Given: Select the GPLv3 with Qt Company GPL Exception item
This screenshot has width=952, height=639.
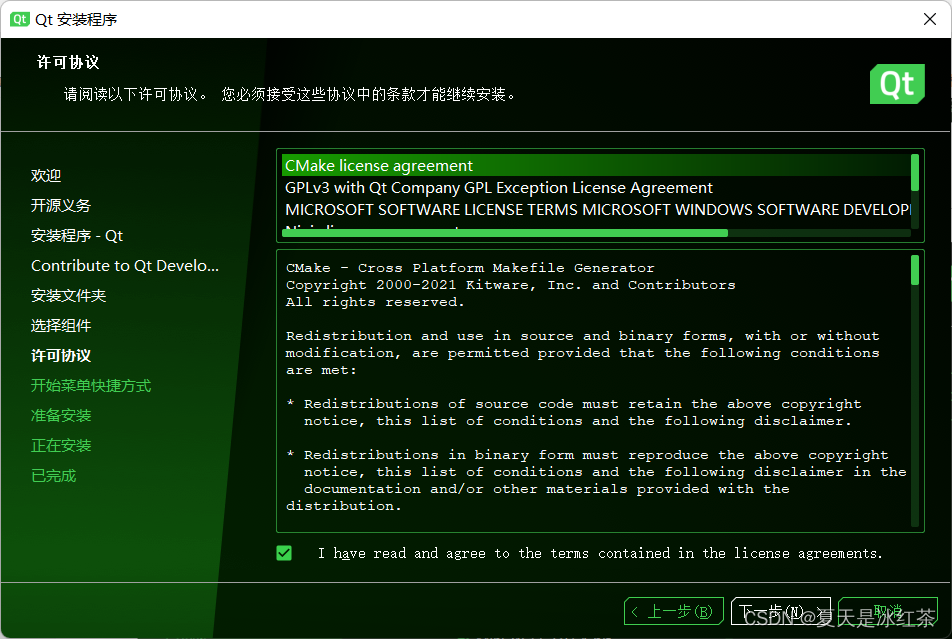Looking at the screenshot, I should tap(596, 187).
